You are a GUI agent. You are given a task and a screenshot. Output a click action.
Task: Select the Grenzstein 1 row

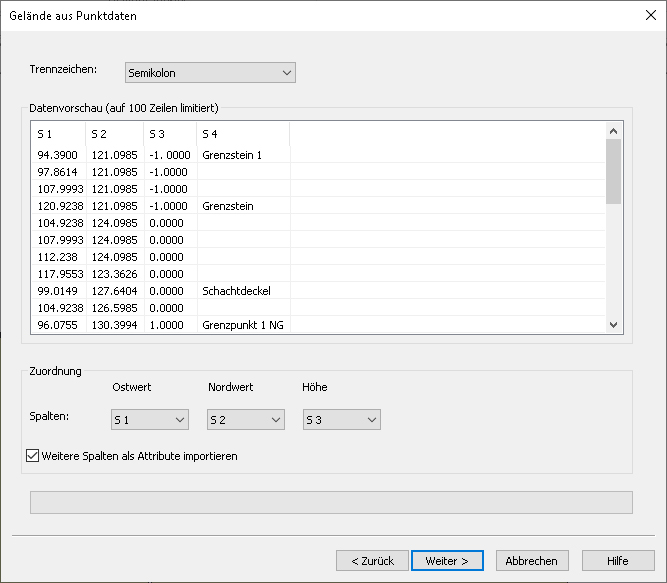click(318, 155)
